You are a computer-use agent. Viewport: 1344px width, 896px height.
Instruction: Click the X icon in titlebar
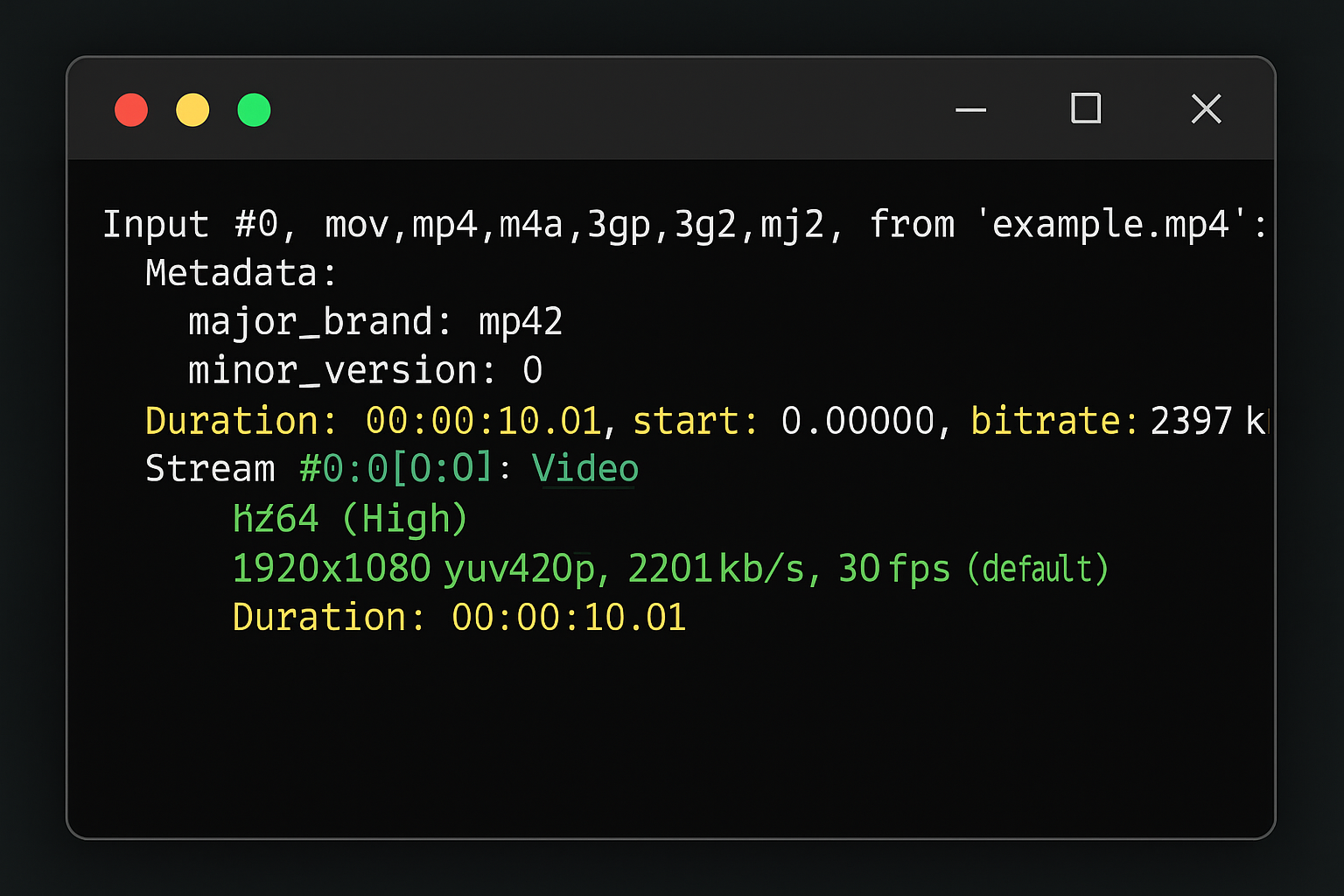1206,109
